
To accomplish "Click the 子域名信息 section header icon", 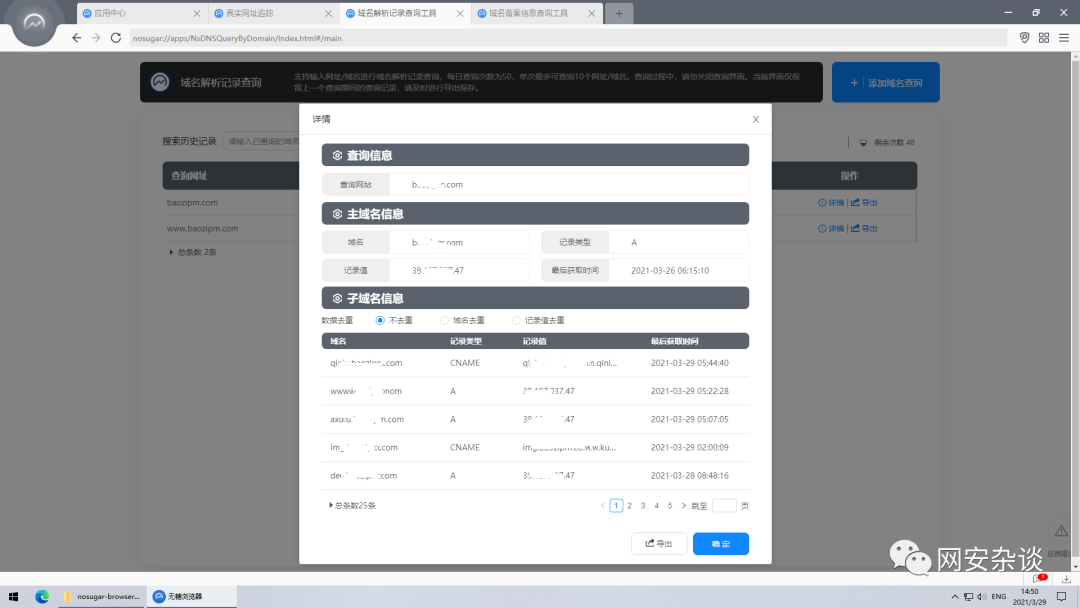I will pos(338,298).
